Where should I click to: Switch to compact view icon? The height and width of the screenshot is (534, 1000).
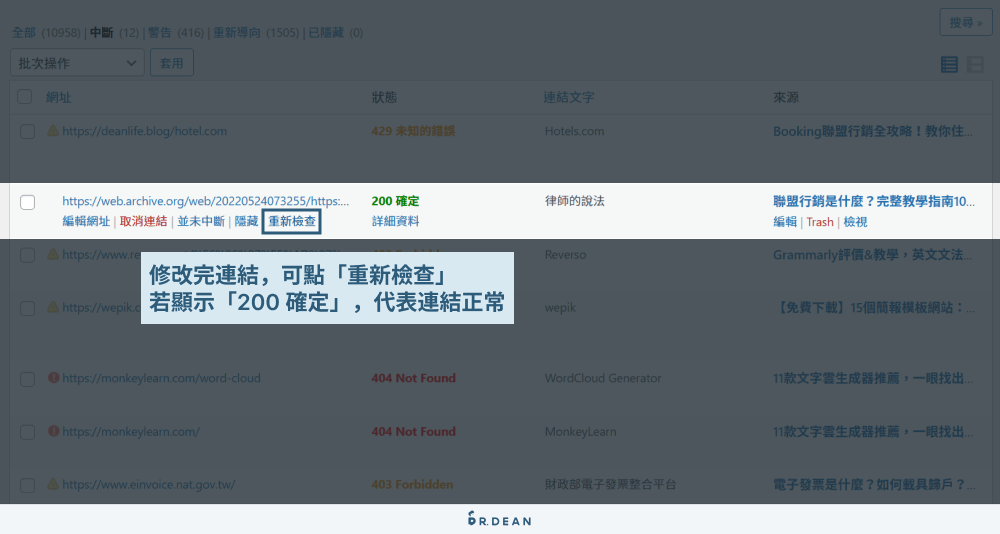pyautogui.click(x=975, y=64)
